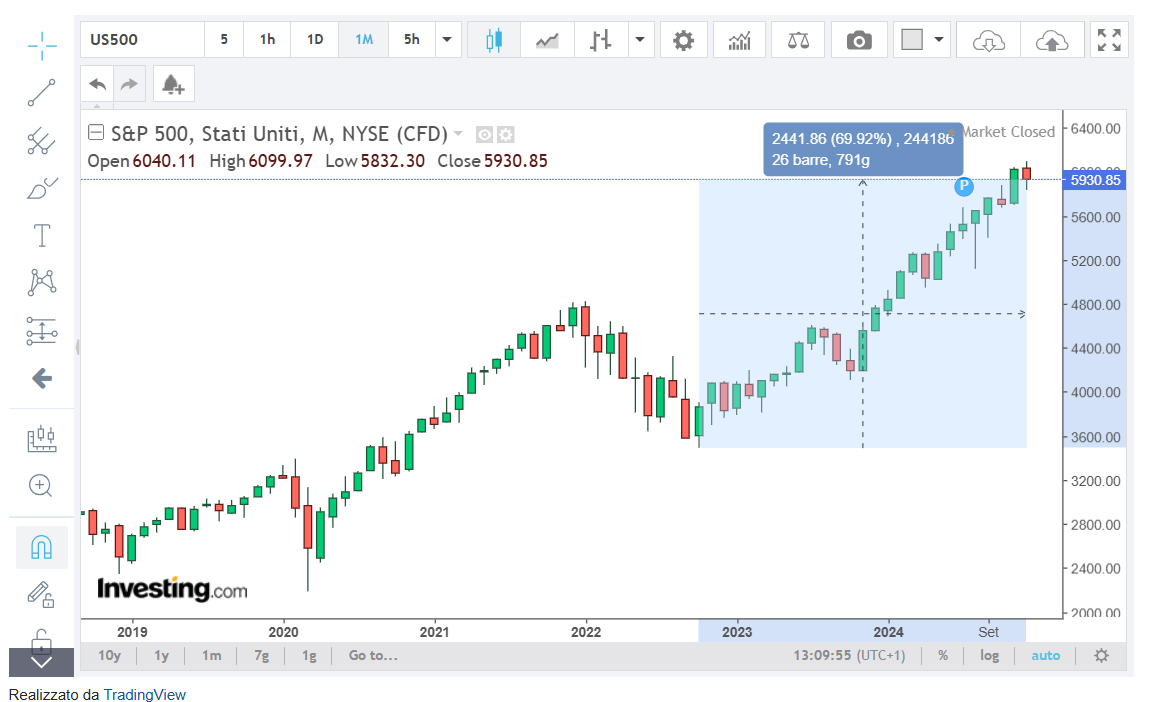The image size is (1152, 702).
Task: Open the bar style dropdown arrow
Action: pos(640,40)
